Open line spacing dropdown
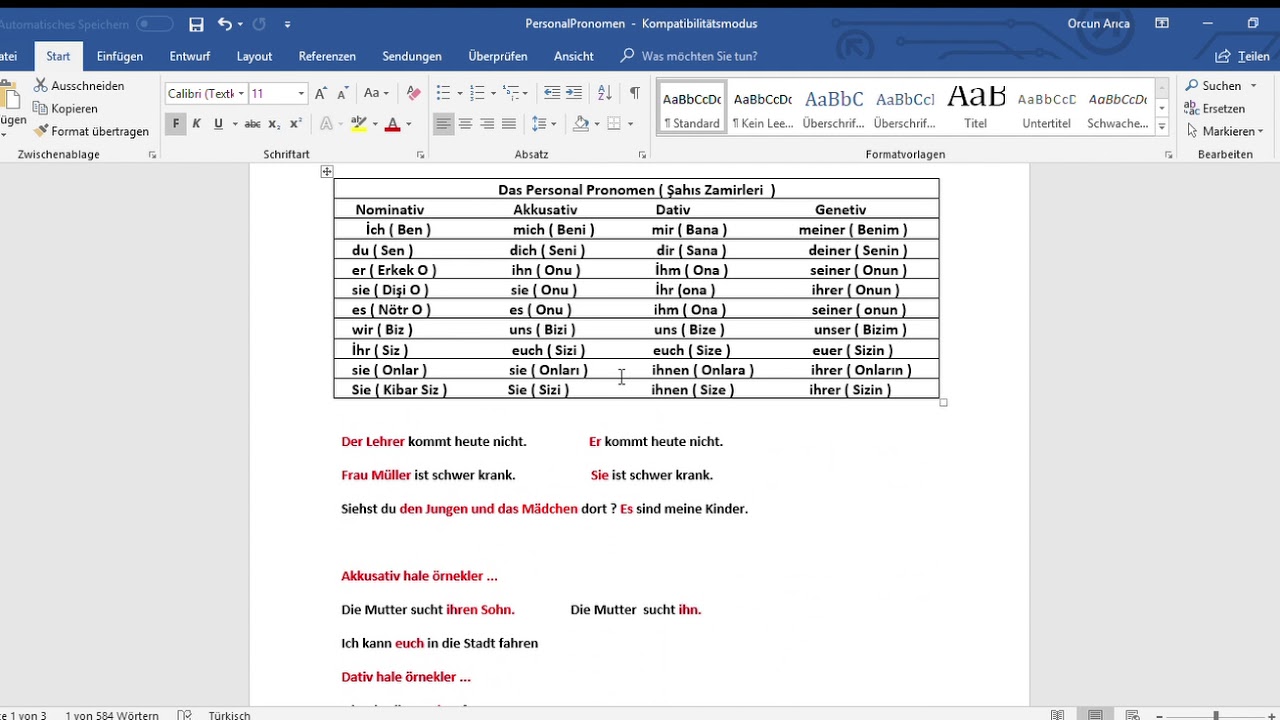 pyautogui.click(x=544, y=124)
